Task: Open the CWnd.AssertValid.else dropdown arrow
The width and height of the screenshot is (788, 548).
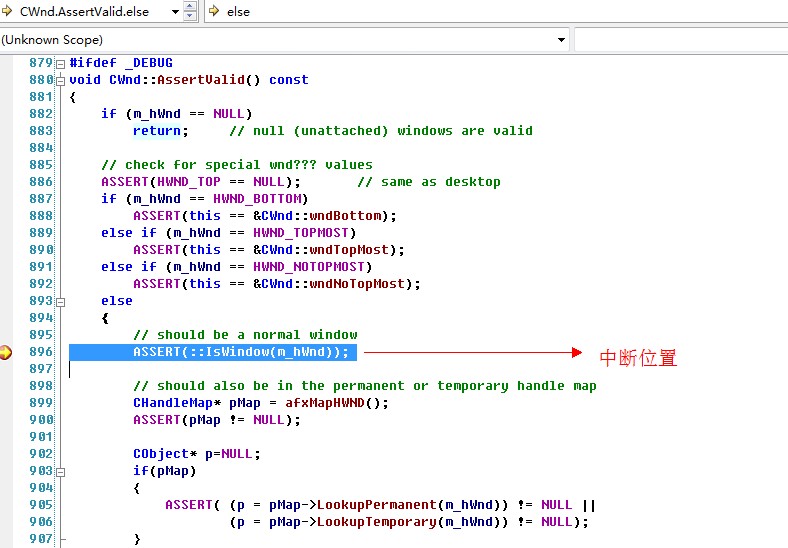Action: pos(174,12)
